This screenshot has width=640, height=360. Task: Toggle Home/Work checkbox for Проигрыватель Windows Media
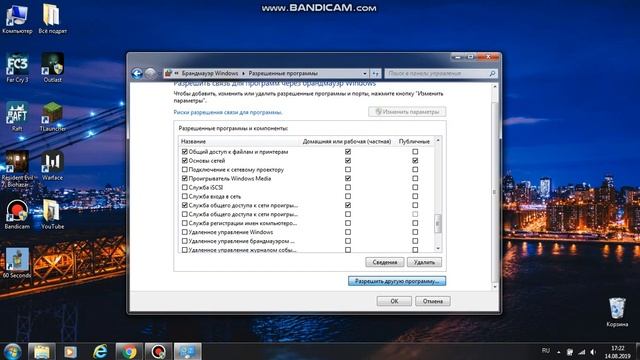pyautogui.click(x=348, y=178)
